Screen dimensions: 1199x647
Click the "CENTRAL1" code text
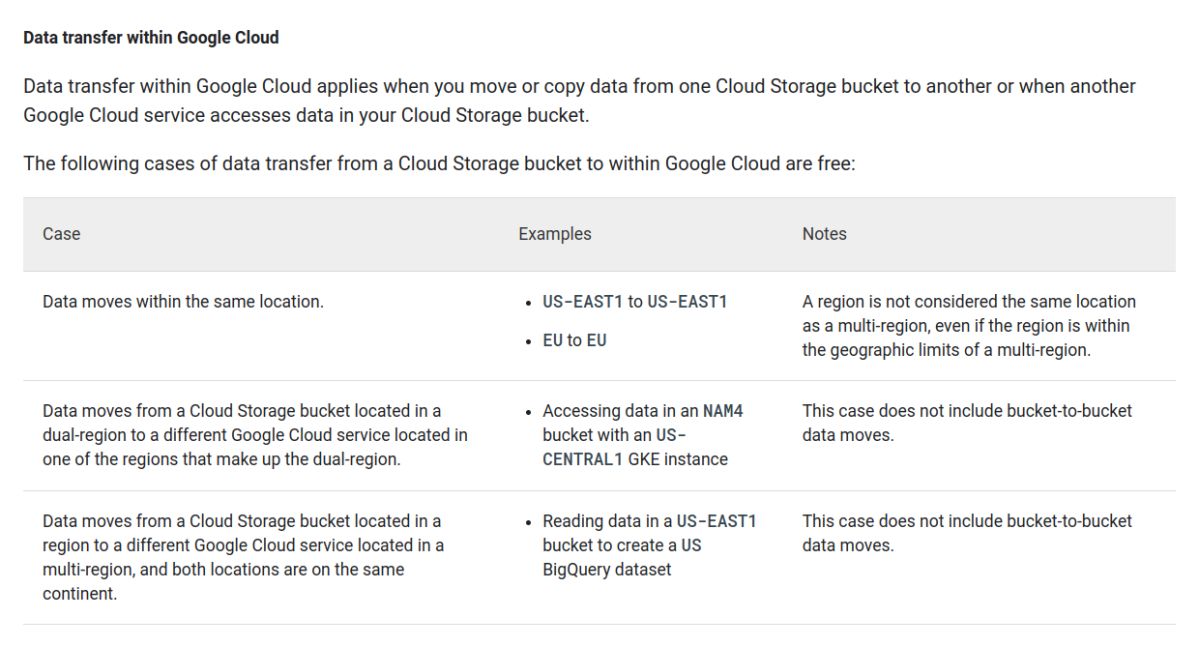coord(585,460)
